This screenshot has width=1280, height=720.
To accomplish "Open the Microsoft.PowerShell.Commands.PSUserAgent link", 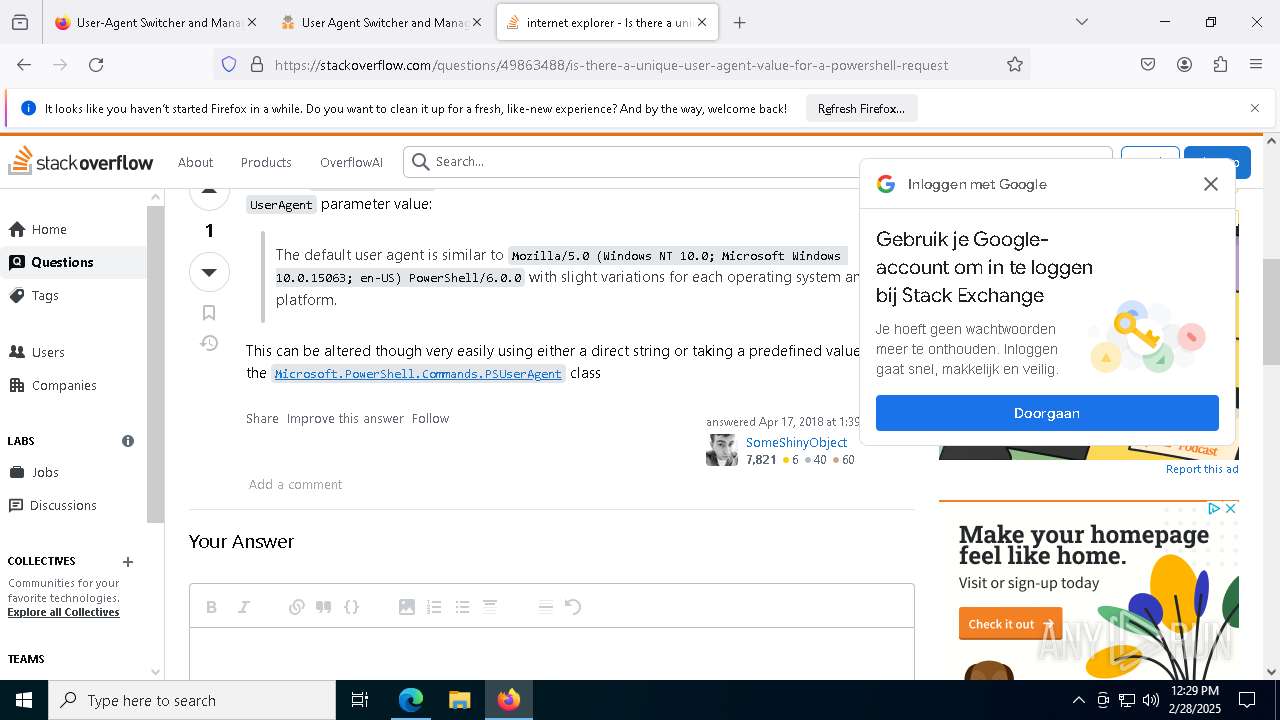I will click(418, 374).
